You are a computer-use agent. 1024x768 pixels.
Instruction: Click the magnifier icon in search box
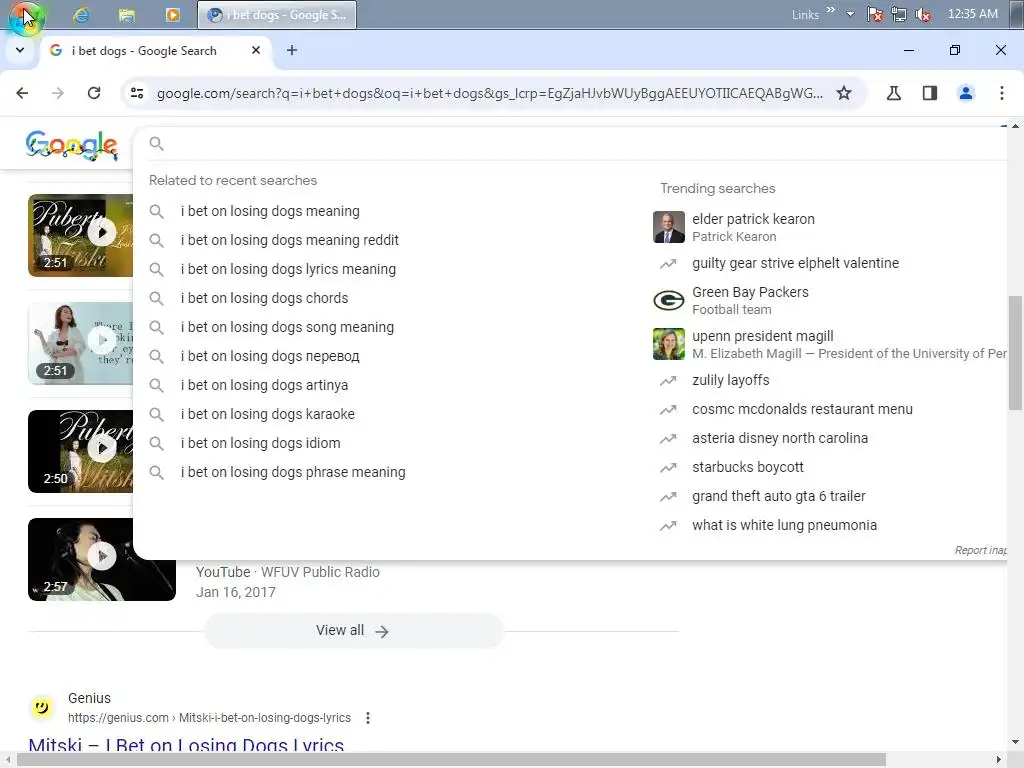tap(157, 144)
